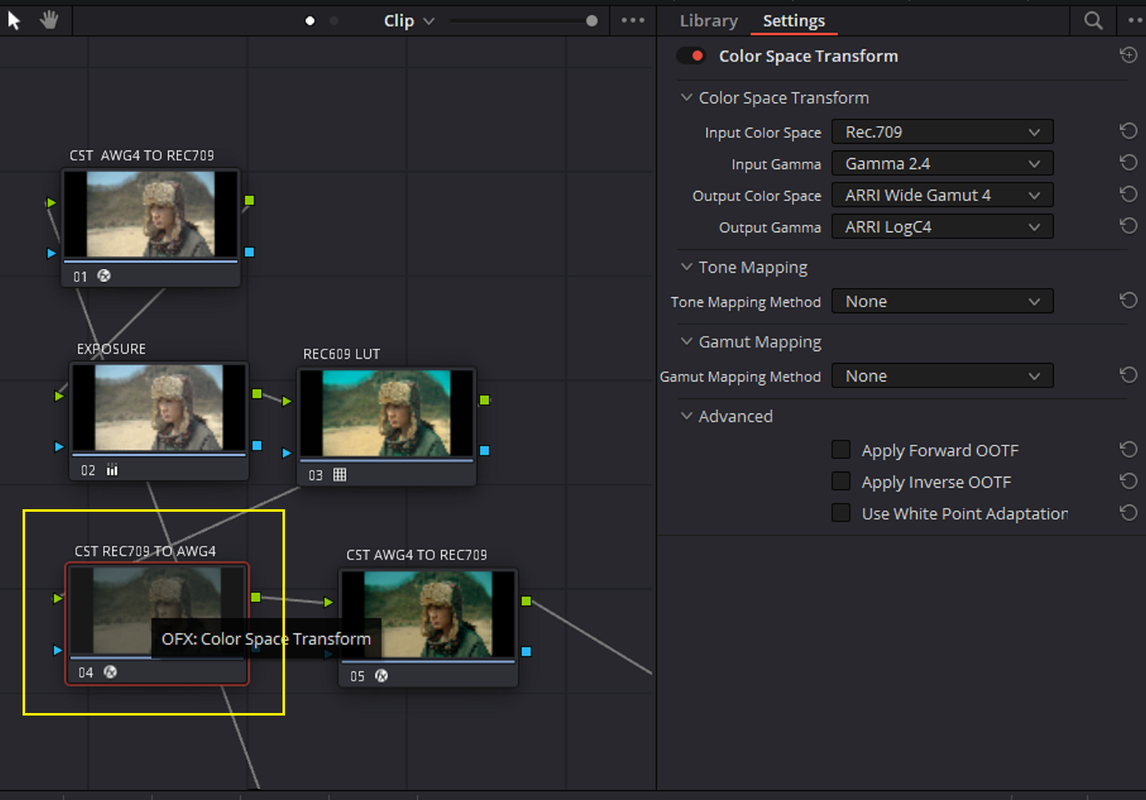Switch to the Settings tab
The width and height of the screenshot is (1146, 800).
(x=794, y=20)
